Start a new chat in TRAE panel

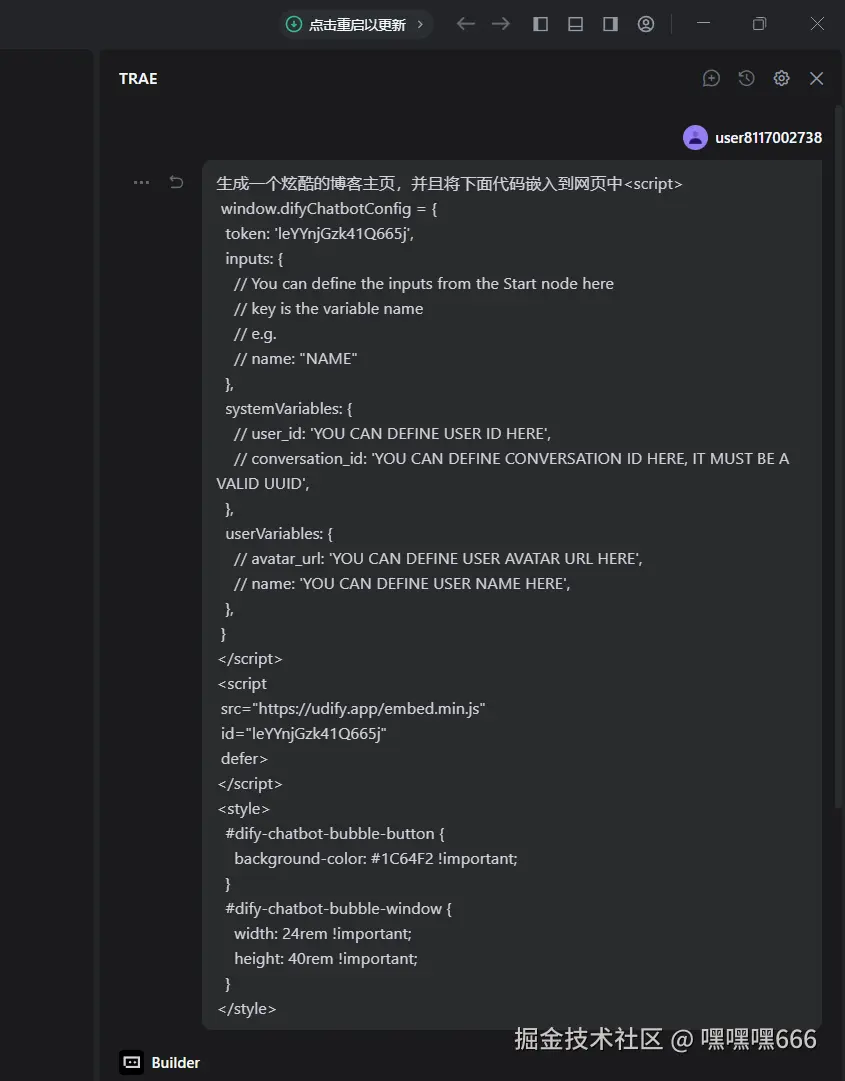711,79
